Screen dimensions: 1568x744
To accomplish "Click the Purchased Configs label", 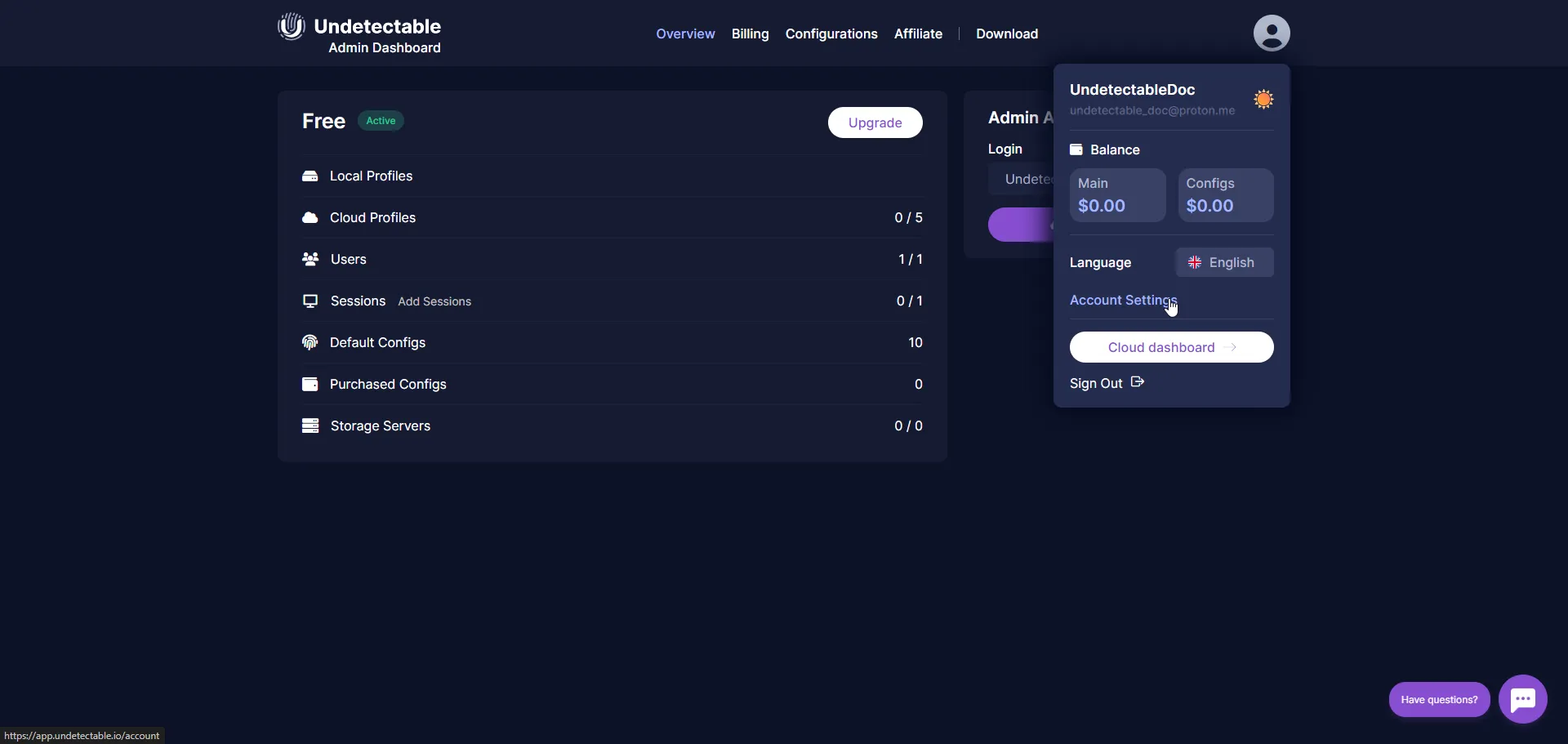I will [x=388, y=384].
